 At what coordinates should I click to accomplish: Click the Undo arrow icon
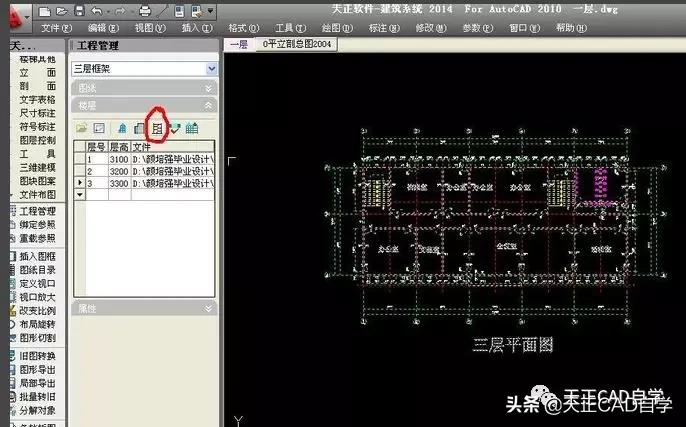[x=97, y=11]
